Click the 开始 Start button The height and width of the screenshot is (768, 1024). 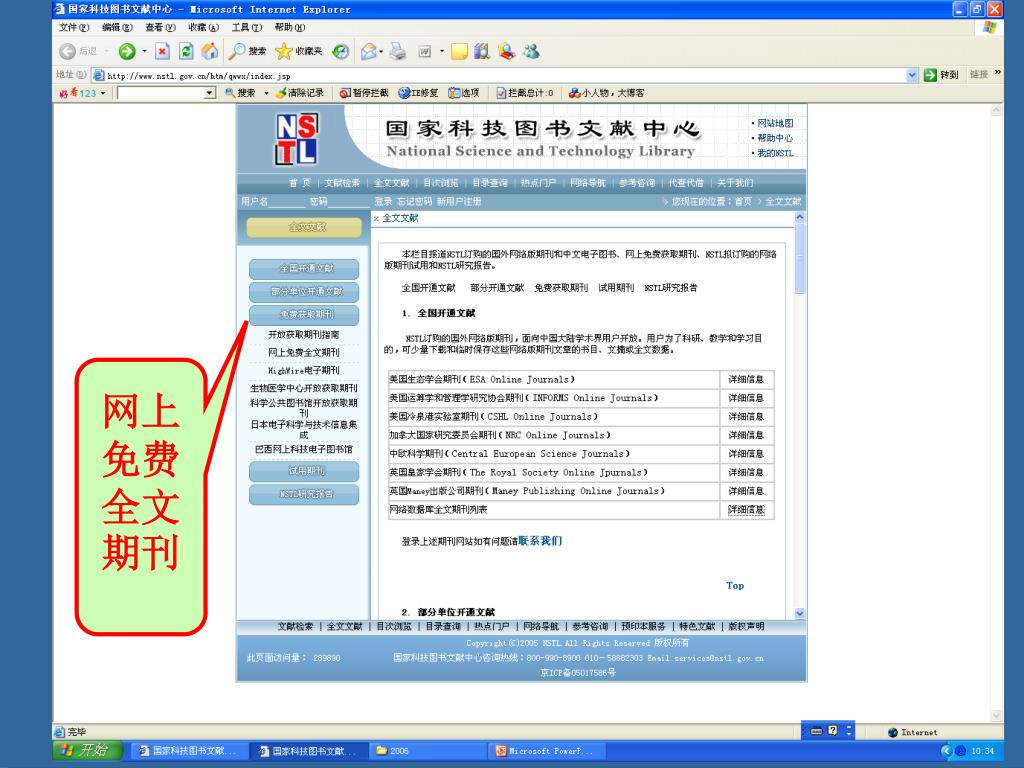pos(86,750)
